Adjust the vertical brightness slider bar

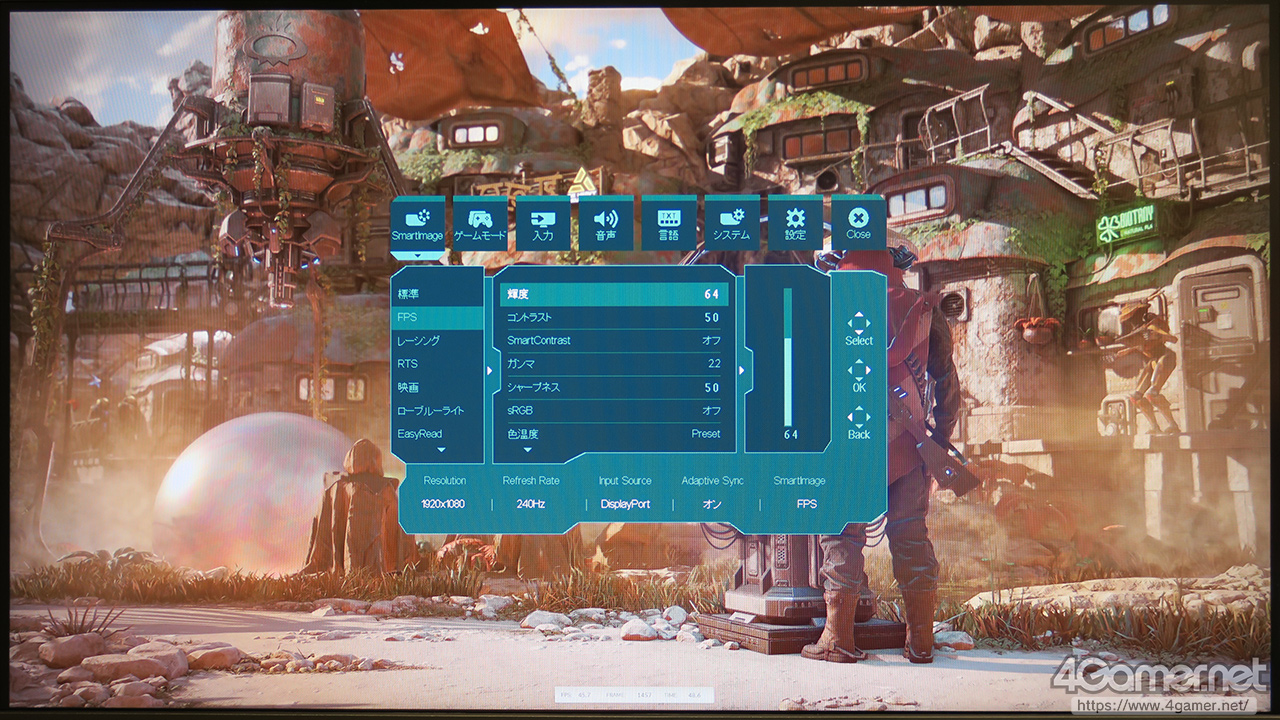pyautogui.click(x=788, y=357)
